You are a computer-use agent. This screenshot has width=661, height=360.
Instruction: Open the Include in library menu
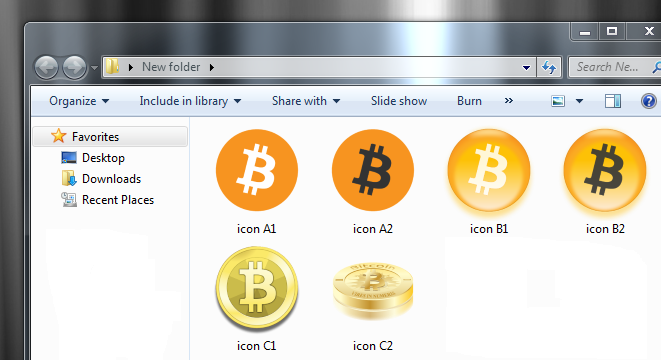click(190, 101)
